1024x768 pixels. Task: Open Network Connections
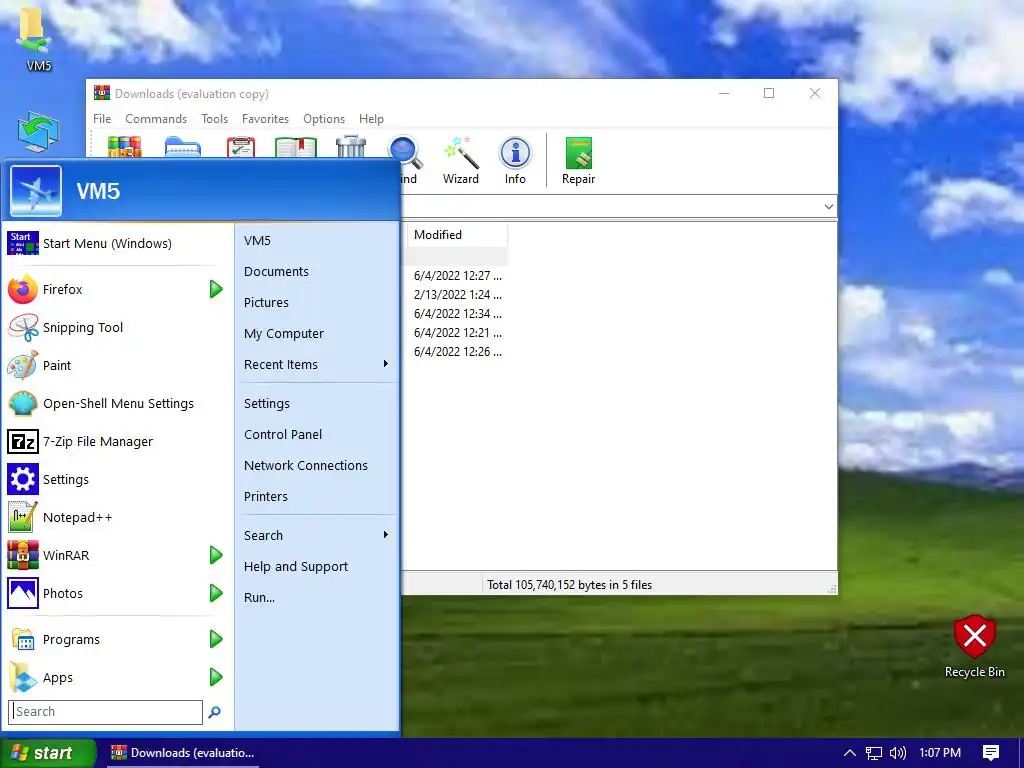[306, 466]
